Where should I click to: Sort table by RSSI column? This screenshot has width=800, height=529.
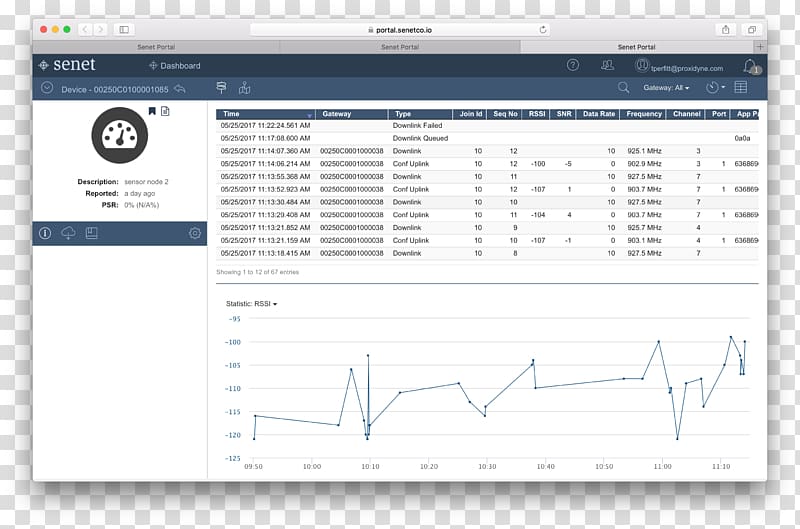[536, 114]
